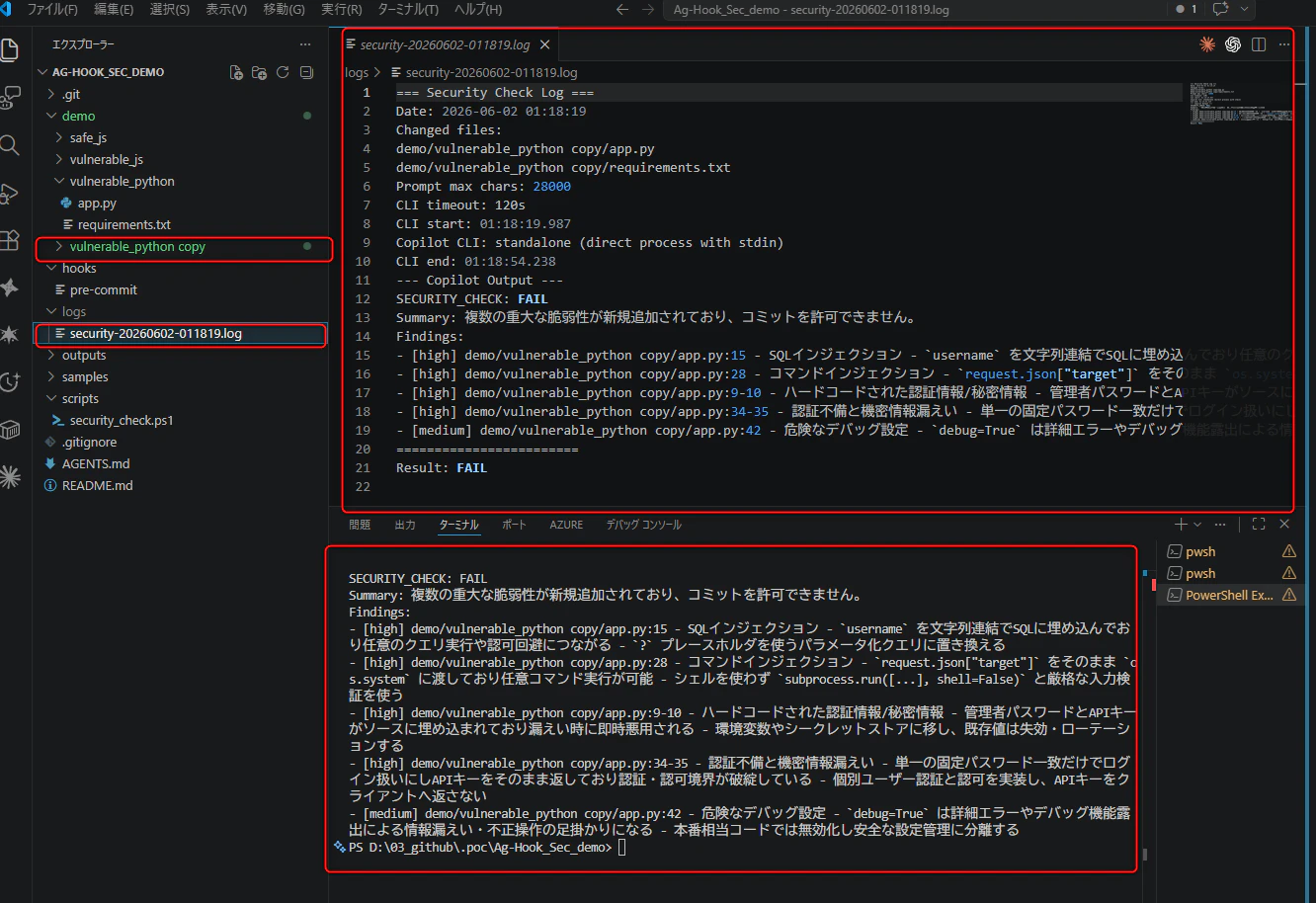
Task: Switch to the 問題 panel tab
Action: 360,525
